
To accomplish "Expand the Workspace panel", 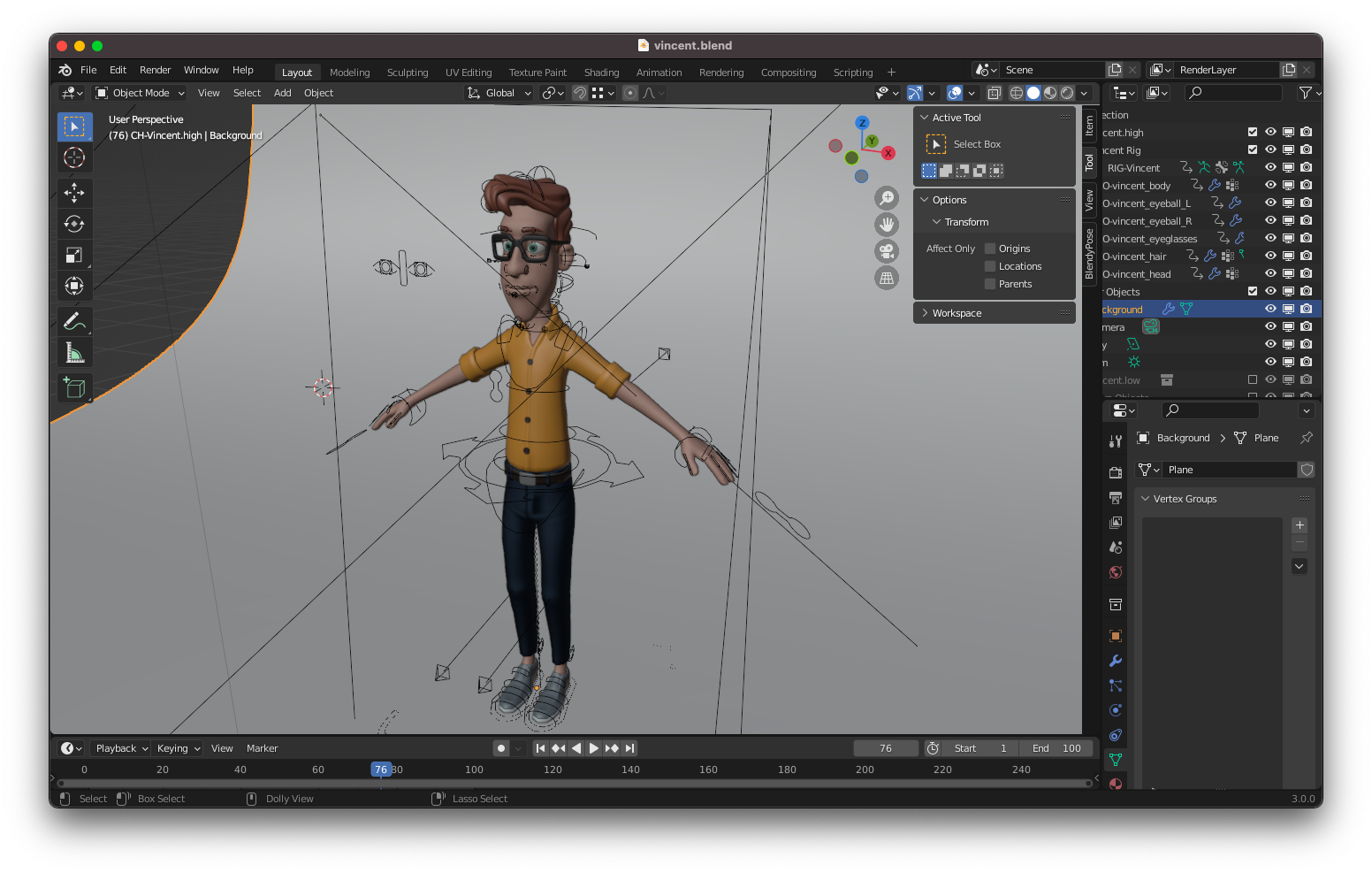I will coord(924,312).
